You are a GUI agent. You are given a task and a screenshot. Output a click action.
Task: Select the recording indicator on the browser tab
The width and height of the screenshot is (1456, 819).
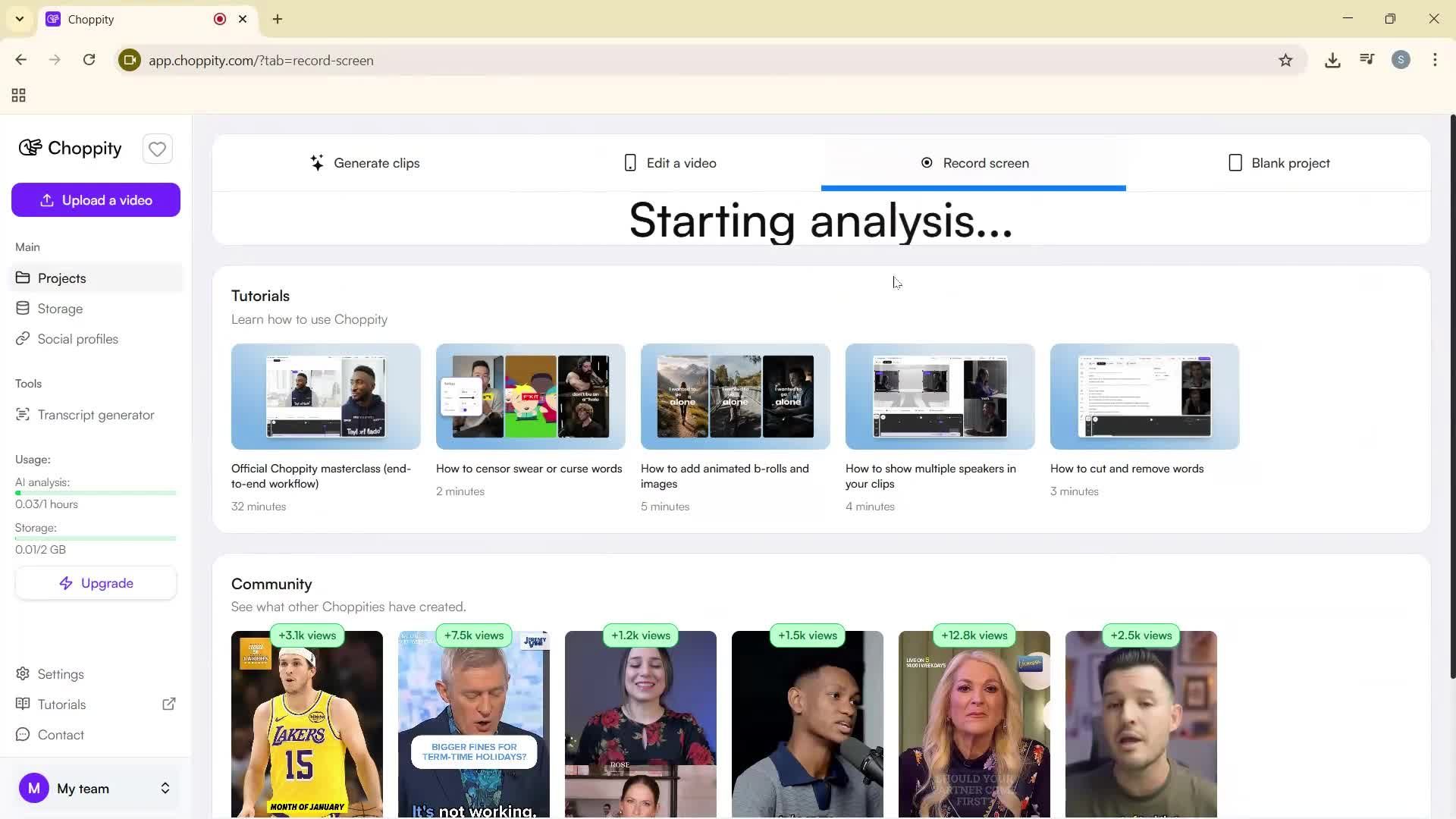pyautogui.click(x=219, y=19)
